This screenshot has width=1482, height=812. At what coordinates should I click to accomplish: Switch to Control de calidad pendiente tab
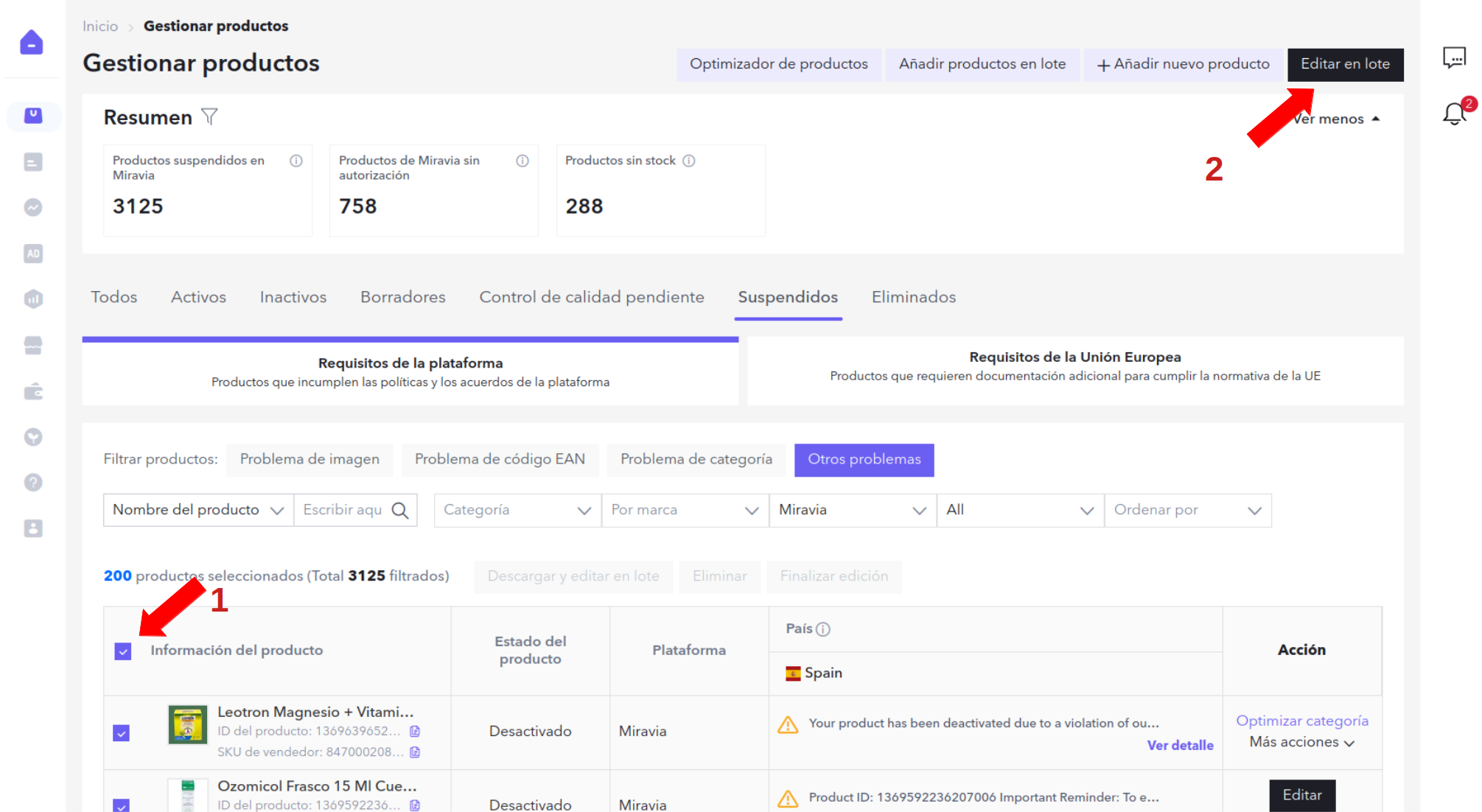pos(592,297)
